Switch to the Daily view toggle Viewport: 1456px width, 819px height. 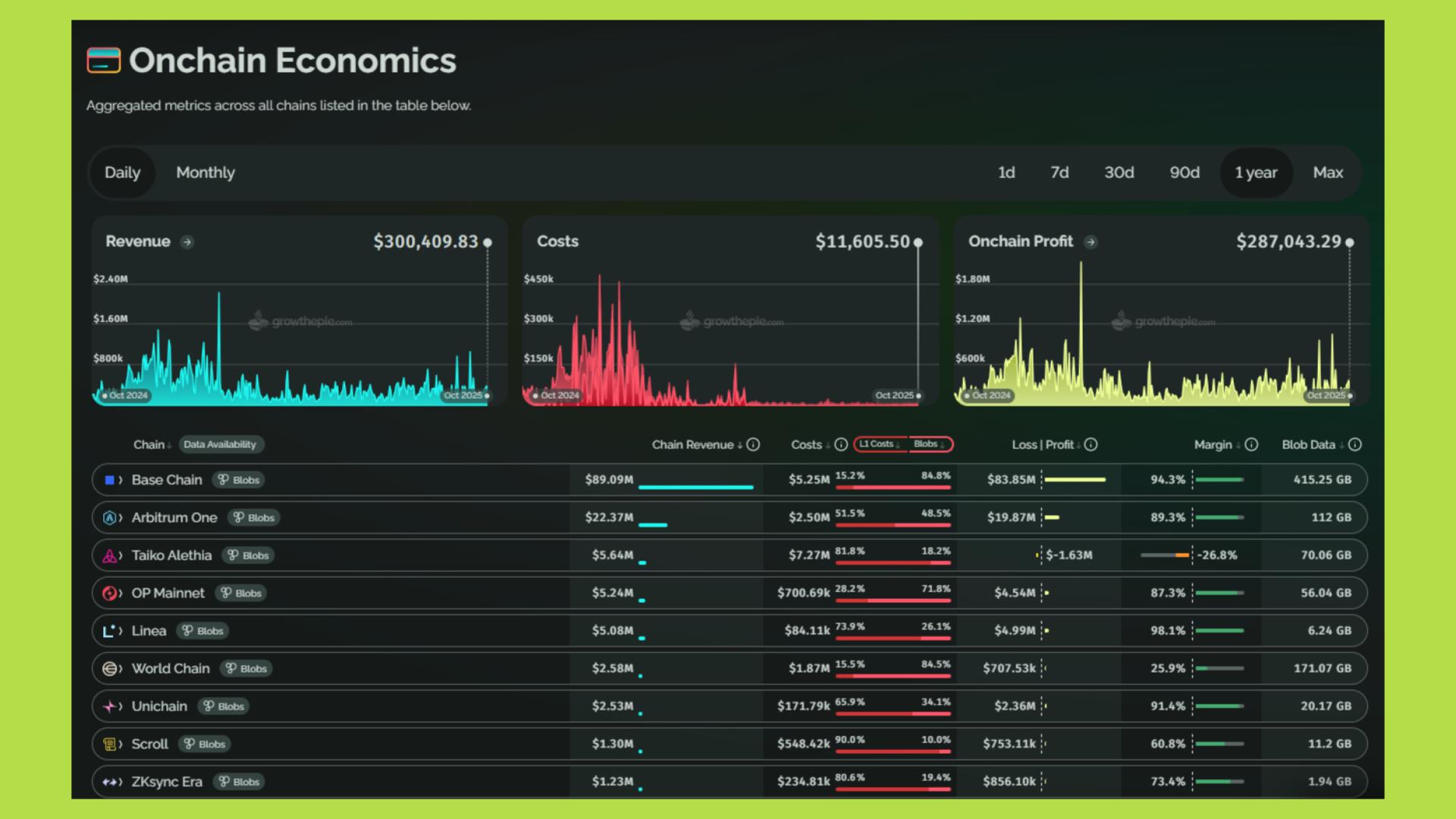(122, 173)
